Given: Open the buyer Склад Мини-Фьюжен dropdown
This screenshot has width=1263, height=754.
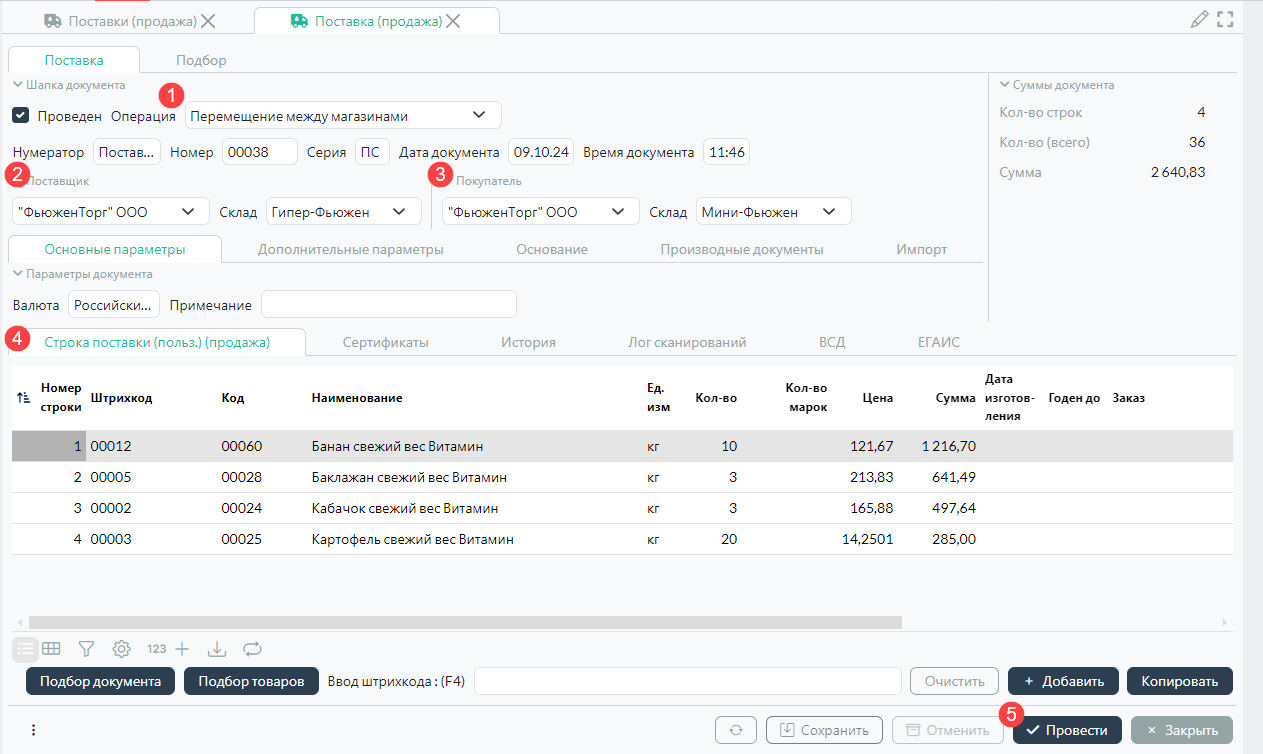Looking at the screenshot, I should click(773, 212).
